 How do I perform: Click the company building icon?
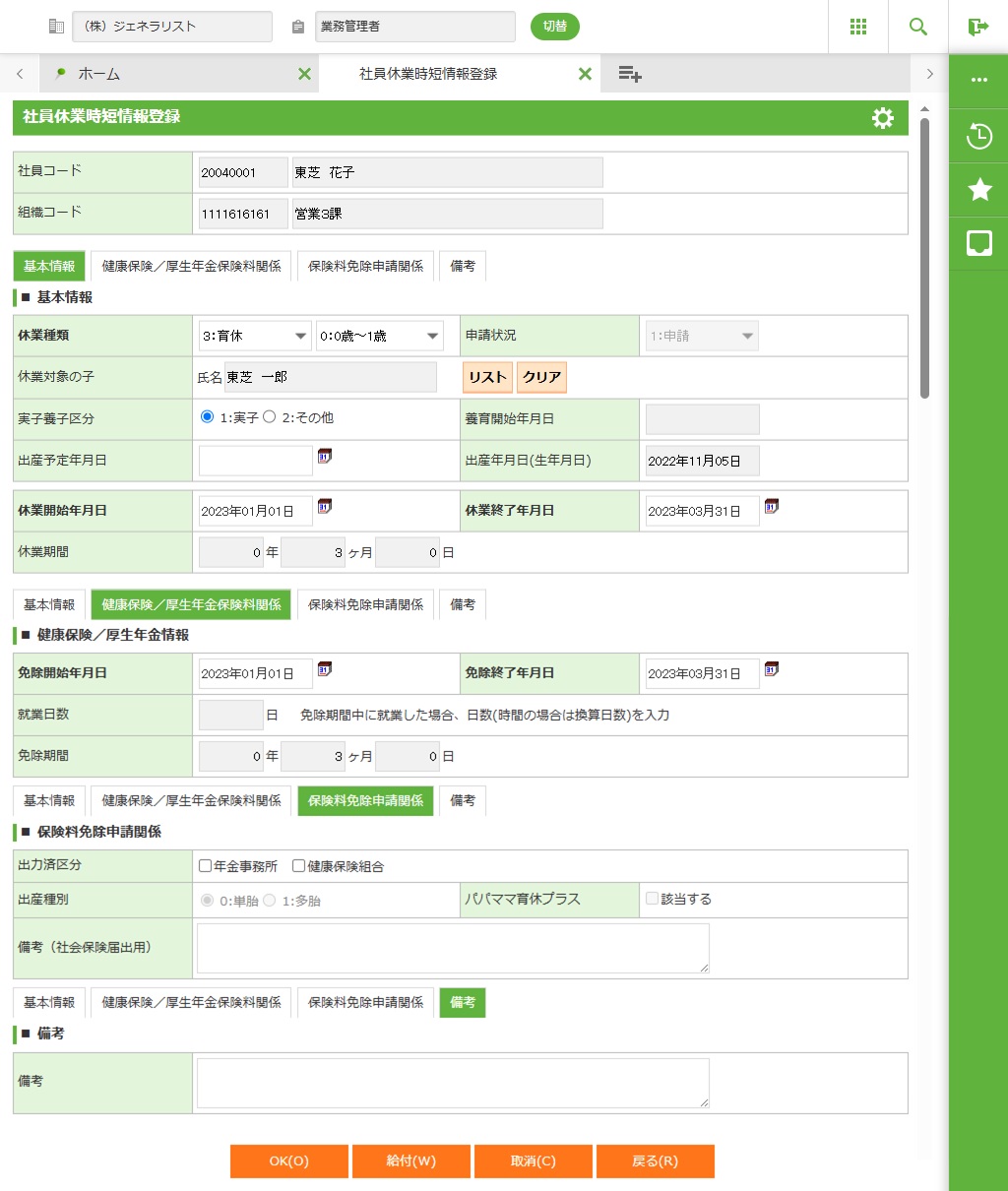[x=56, y=27]
